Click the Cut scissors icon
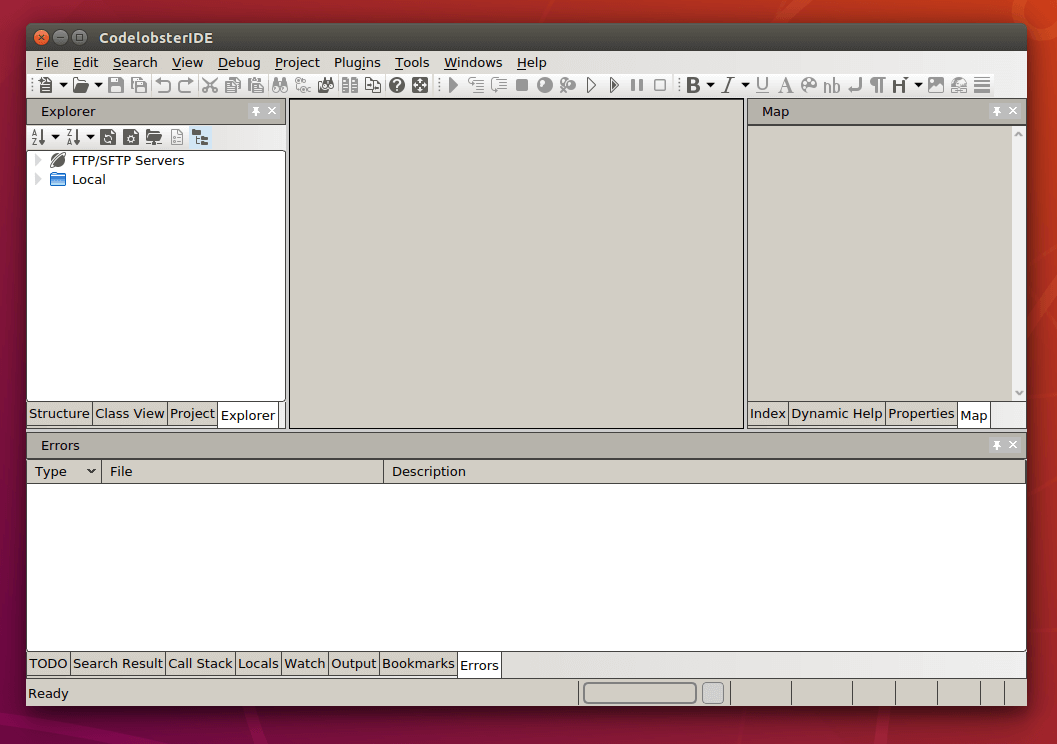Image resolution: width=1057 pixels, height=744 pixels. coord(209,85)
